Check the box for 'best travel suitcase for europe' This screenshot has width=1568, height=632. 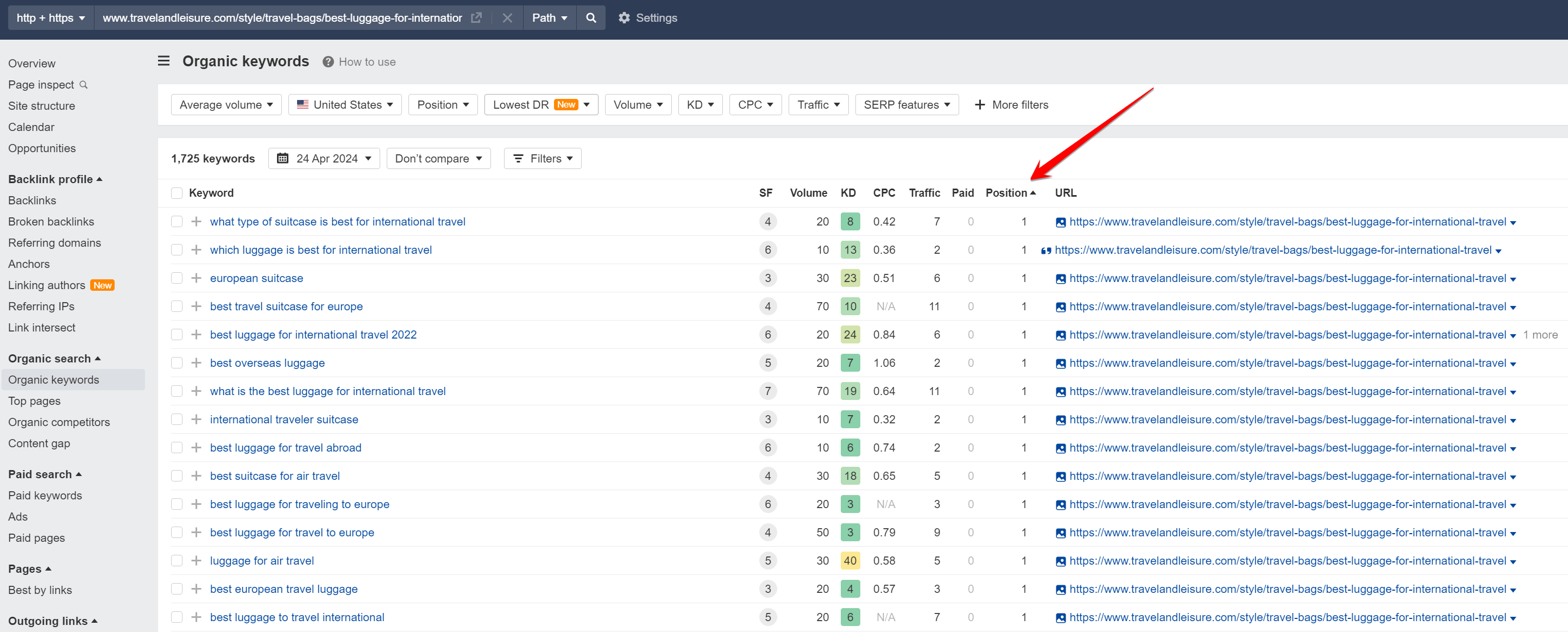[177, 306]
